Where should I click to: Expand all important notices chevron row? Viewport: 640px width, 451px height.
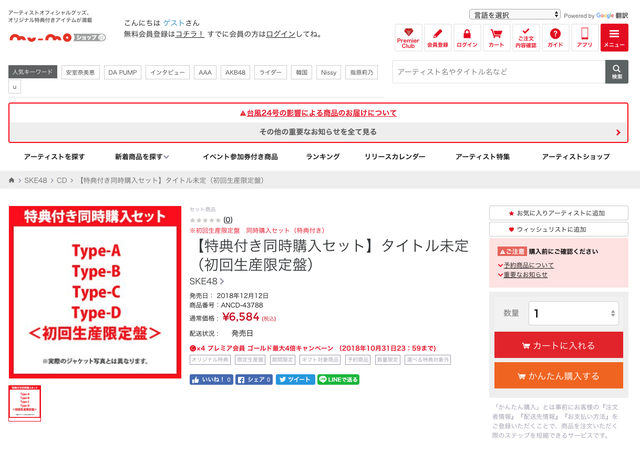tap(318, 132)
